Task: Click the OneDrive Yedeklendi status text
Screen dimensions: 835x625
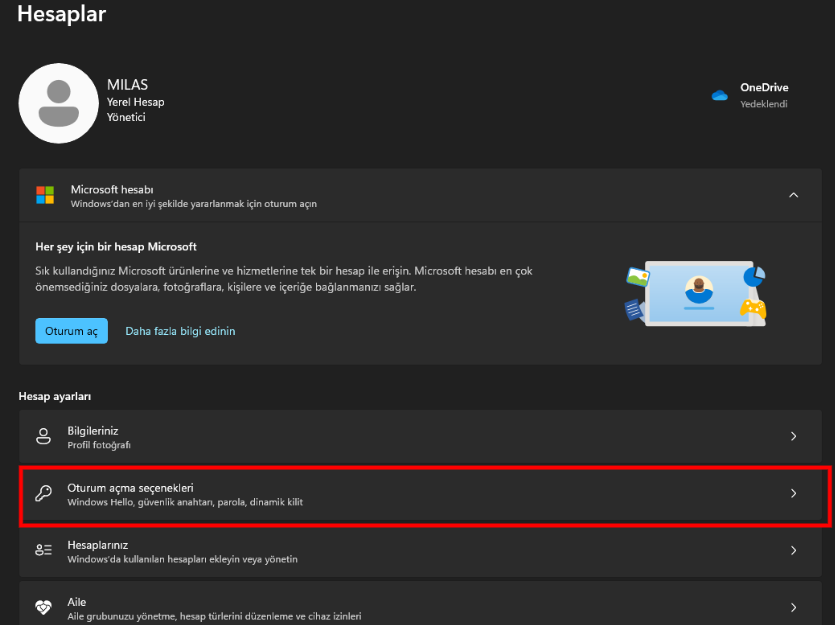Action: pos(764,104)
